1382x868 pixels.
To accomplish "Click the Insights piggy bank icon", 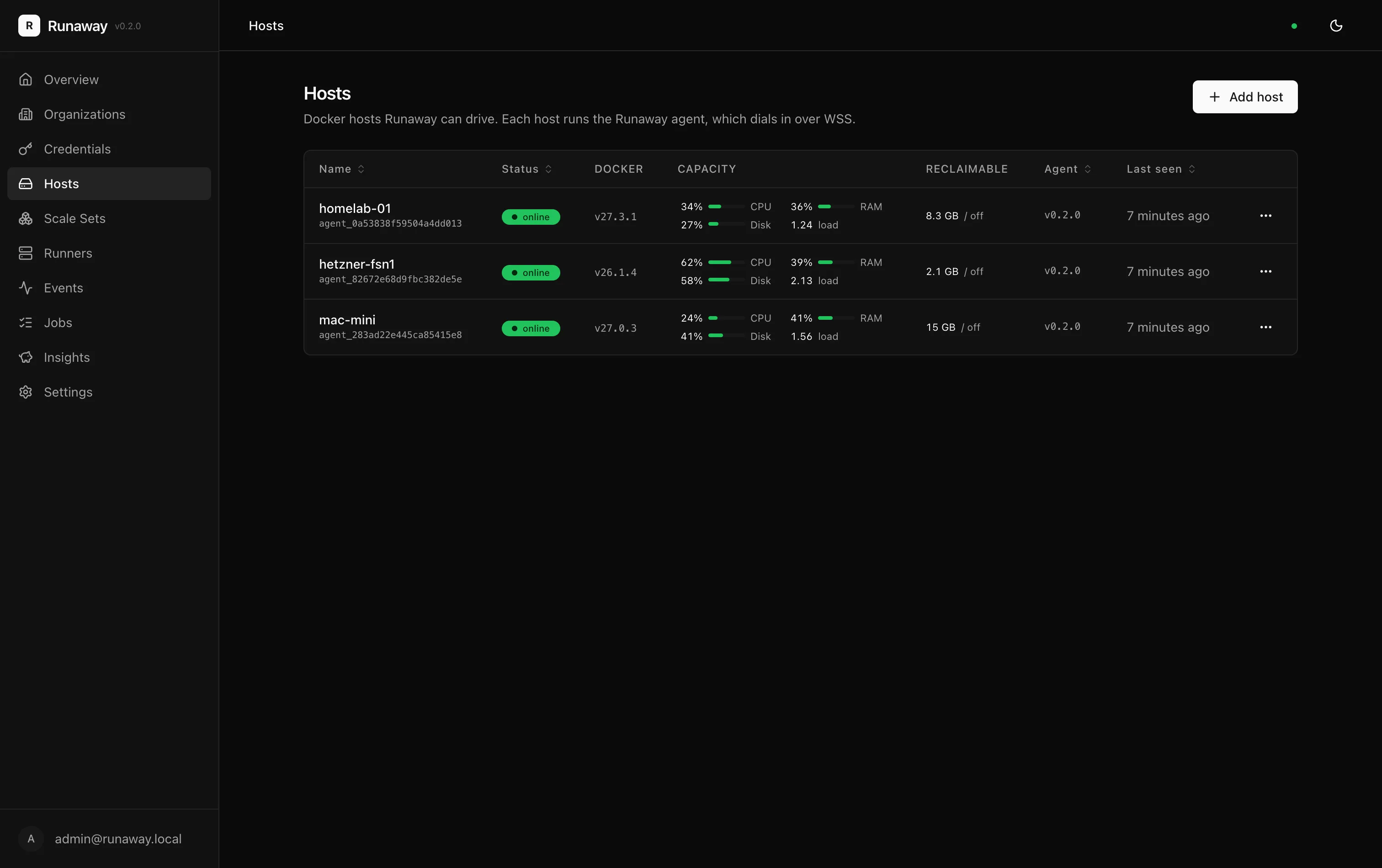I will click(x=25, y=357).
